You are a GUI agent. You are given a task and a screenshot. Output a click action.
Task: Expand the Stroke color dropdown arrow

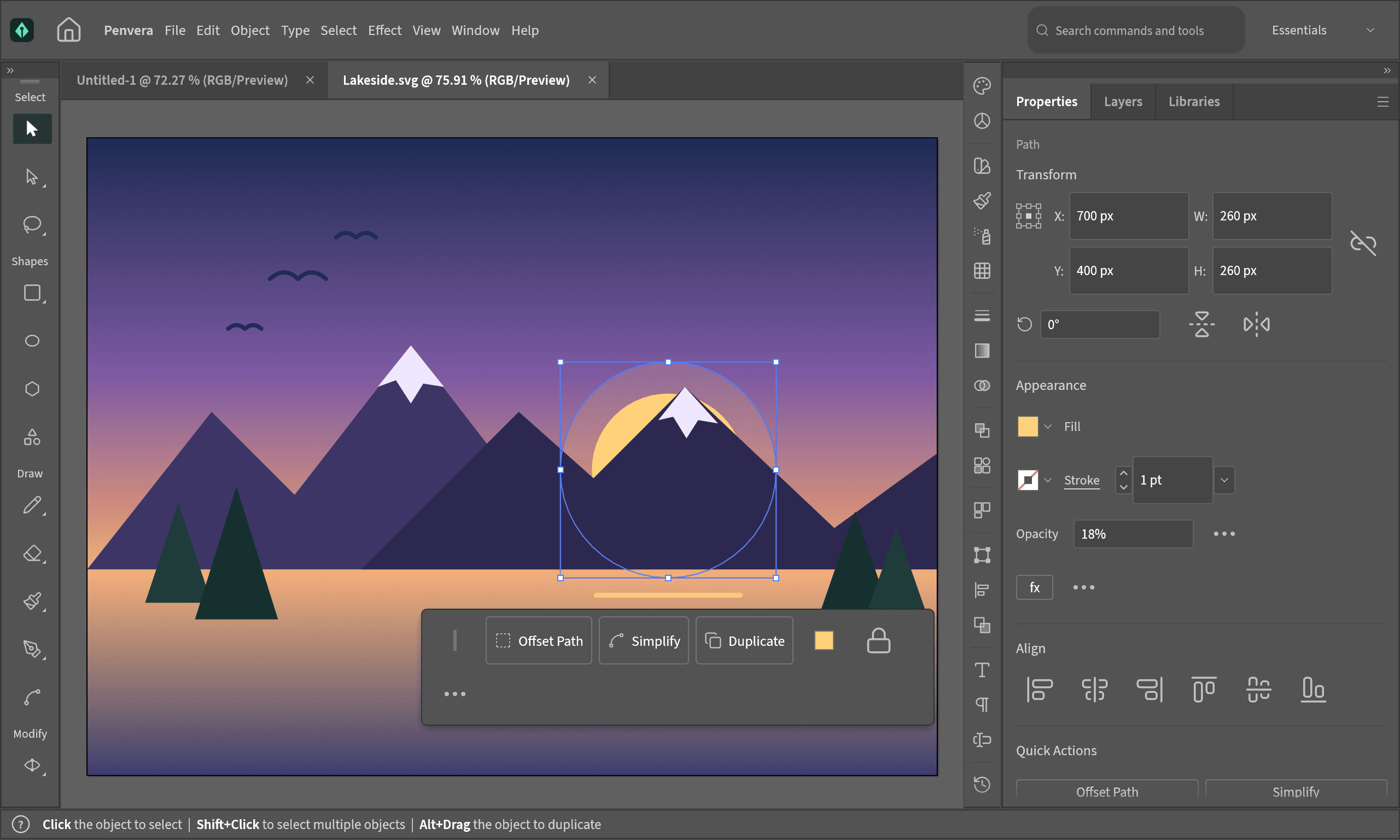1047,481
